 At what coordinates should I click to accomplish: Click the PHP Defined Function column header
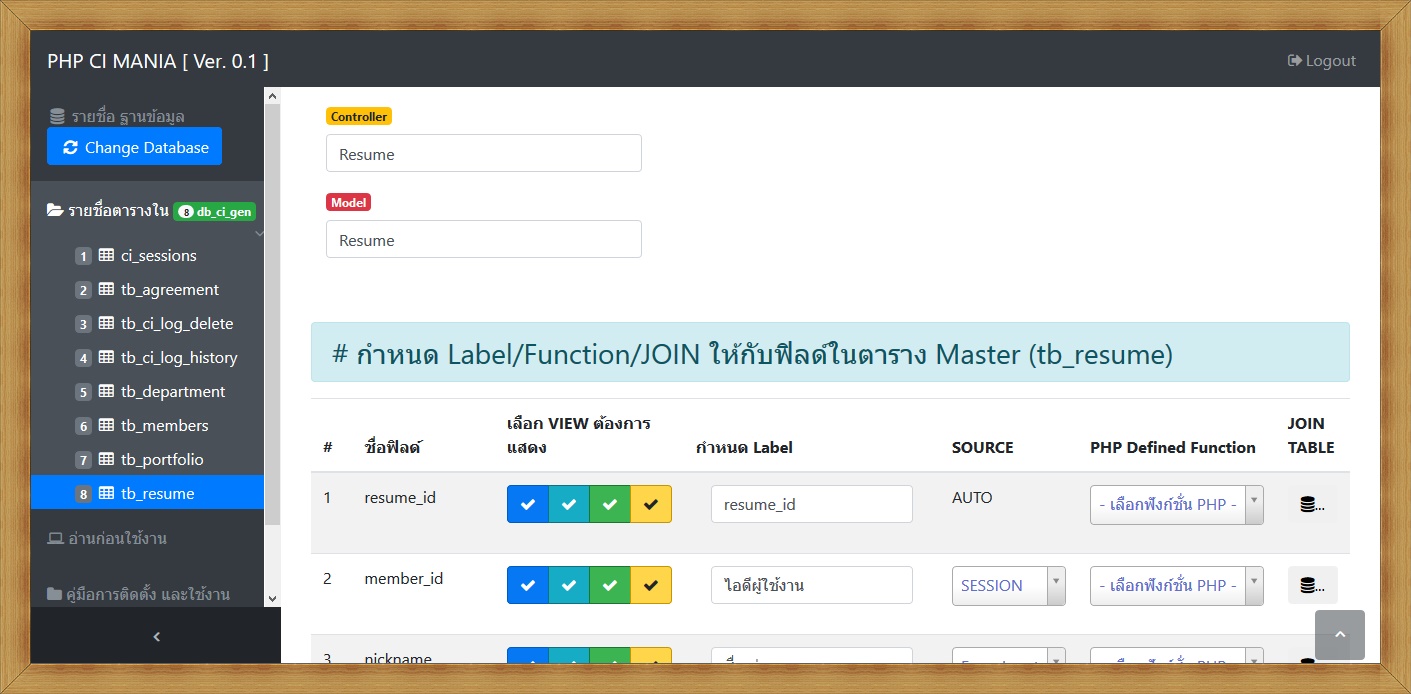click(1173, 447)
